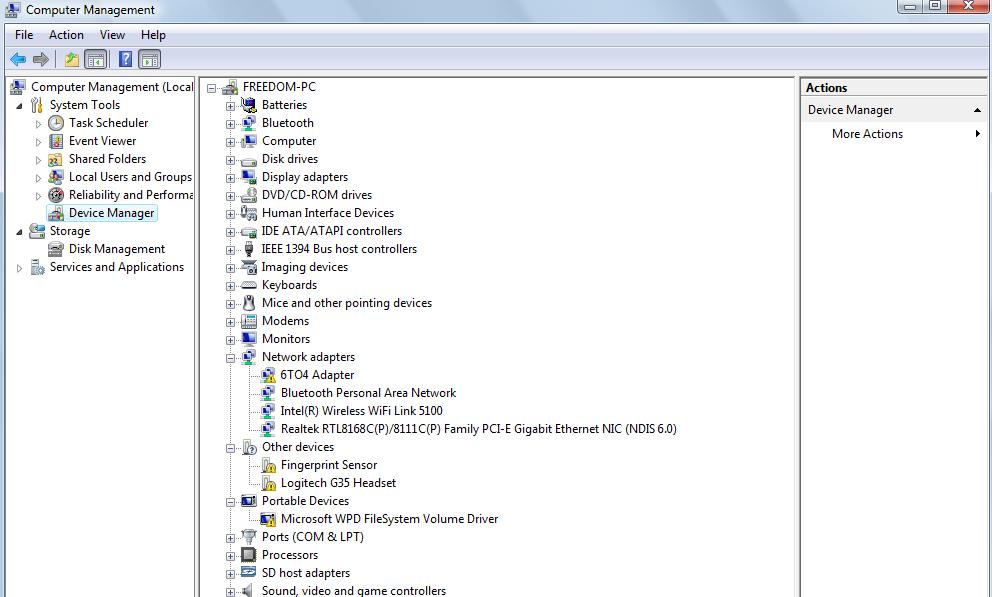Click the Processors category icon
The width and height of the screenshot is (992, 597).
pyautogui.click(x=249, y=555)
